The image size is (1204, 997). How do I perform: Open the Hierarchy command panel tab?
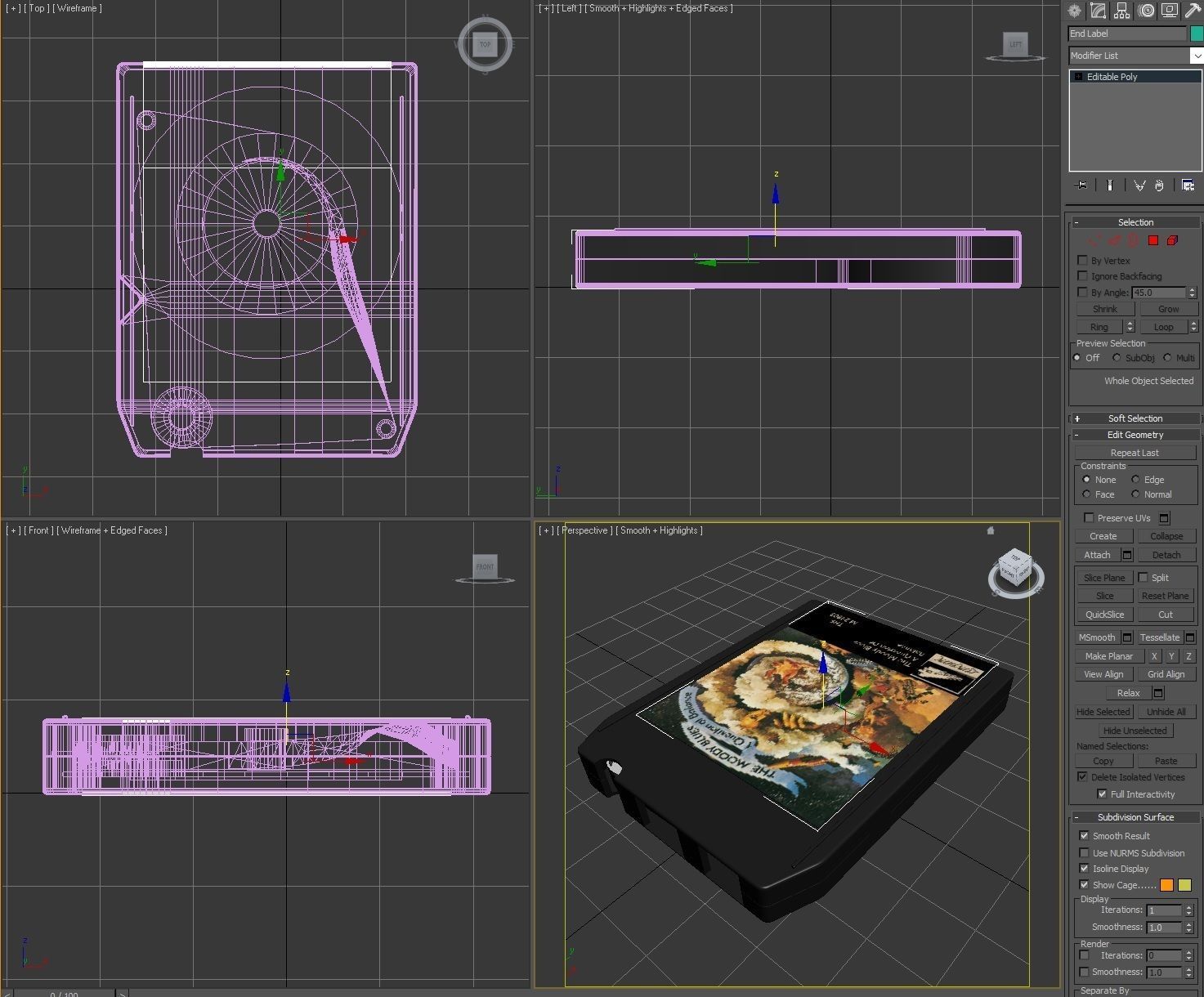(x=1121, y=11)
